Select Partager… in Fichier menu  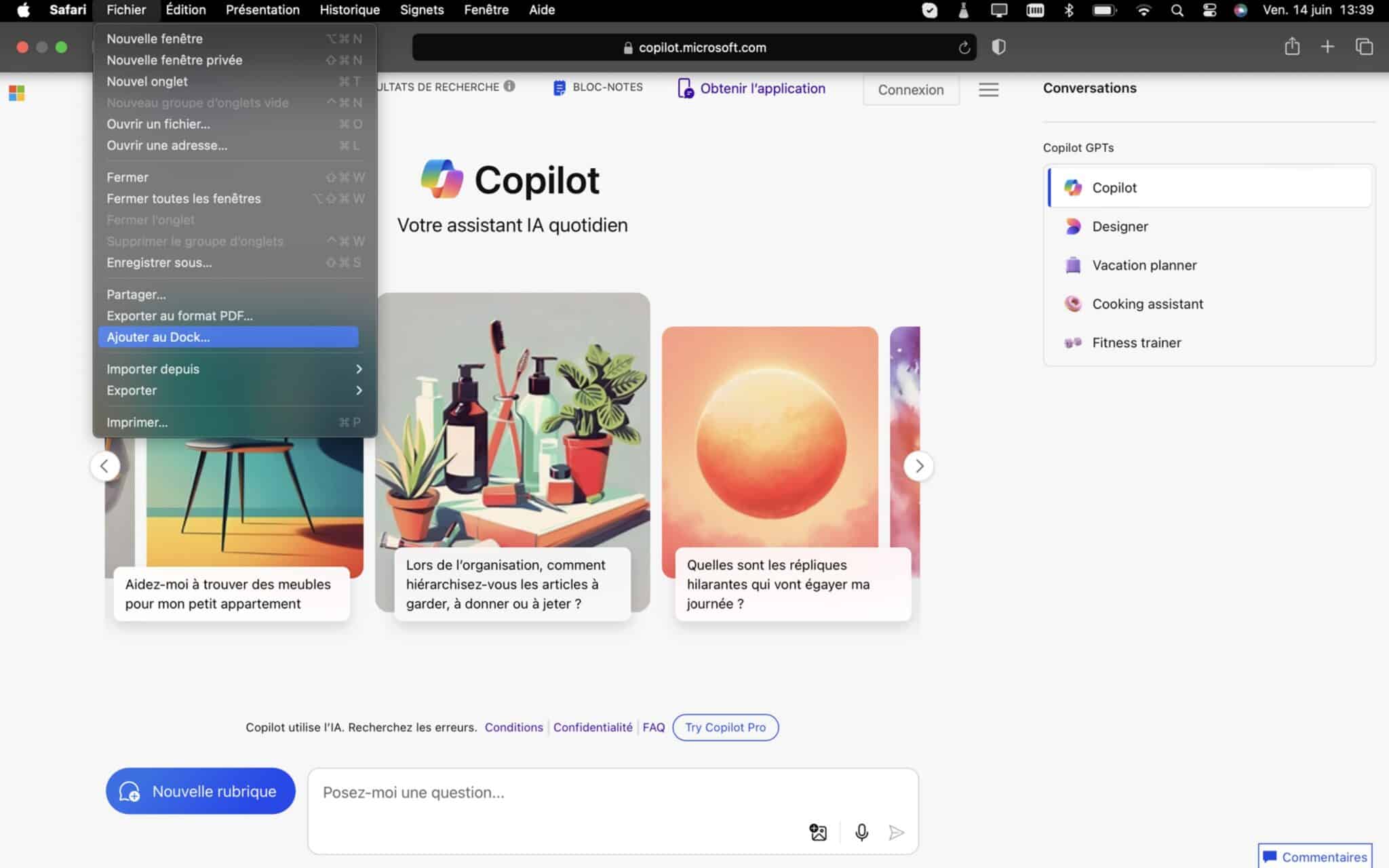[x=234, y=294]
